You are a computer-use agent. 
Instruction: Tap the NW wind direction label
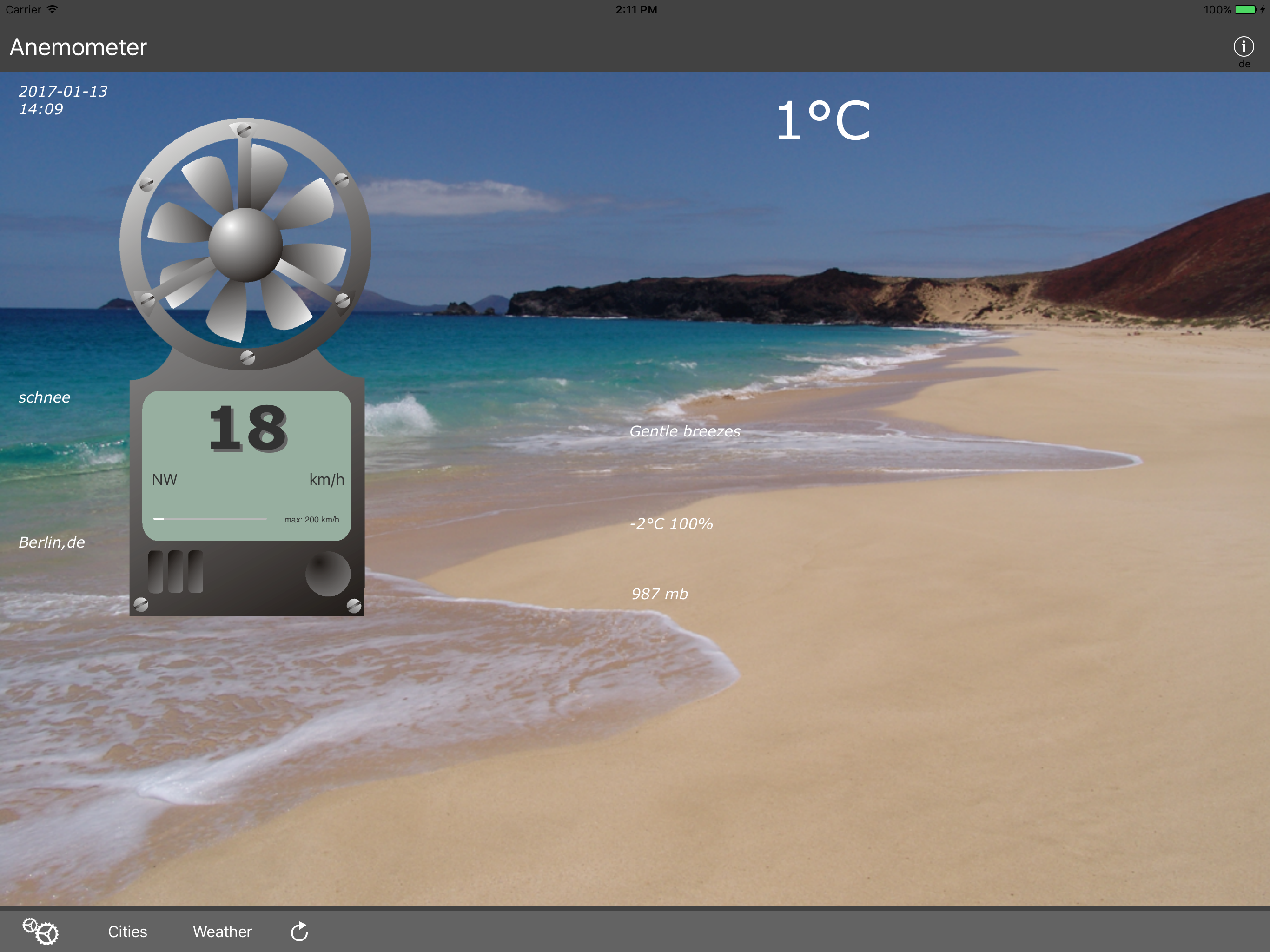164,479
